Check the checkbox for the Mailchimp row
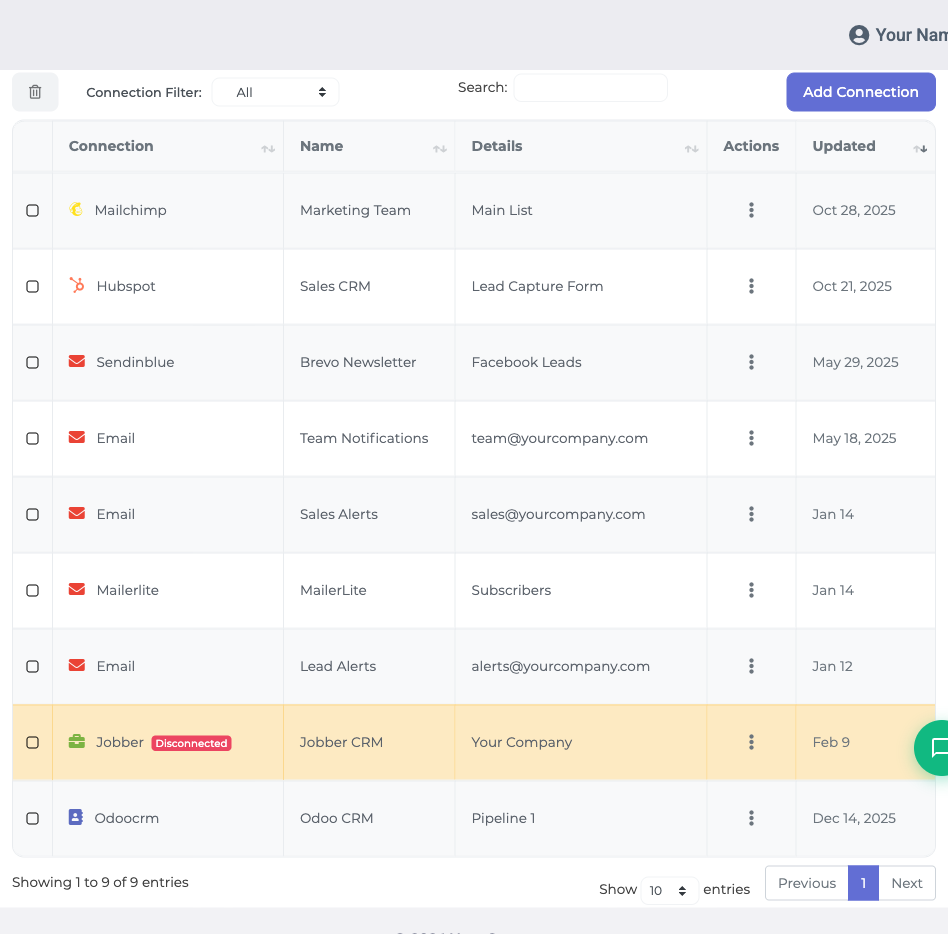 [31, 210]
